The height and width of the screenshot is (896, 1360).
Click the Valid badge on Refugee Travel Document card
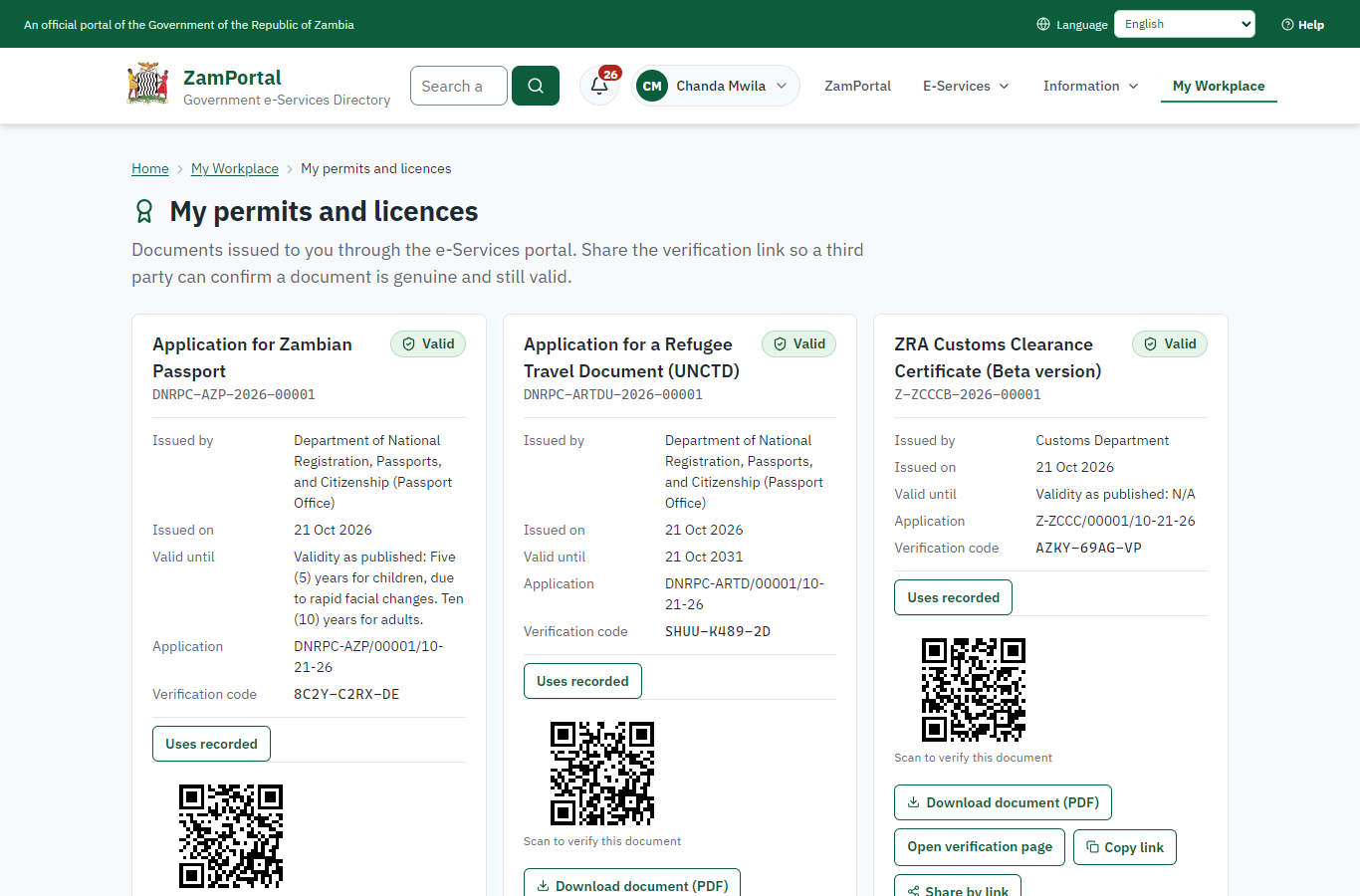(x=799, y=343)
